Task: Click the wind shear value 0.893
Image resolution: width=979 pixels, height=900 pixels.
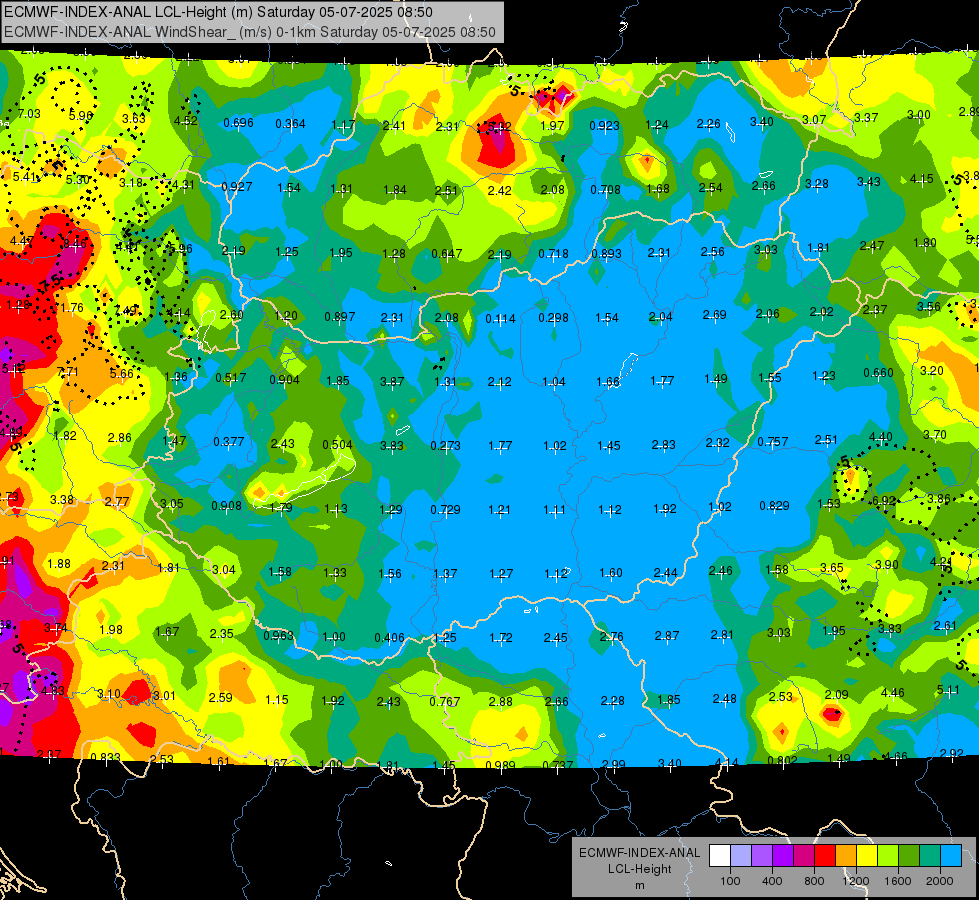Action: point(607,253)
